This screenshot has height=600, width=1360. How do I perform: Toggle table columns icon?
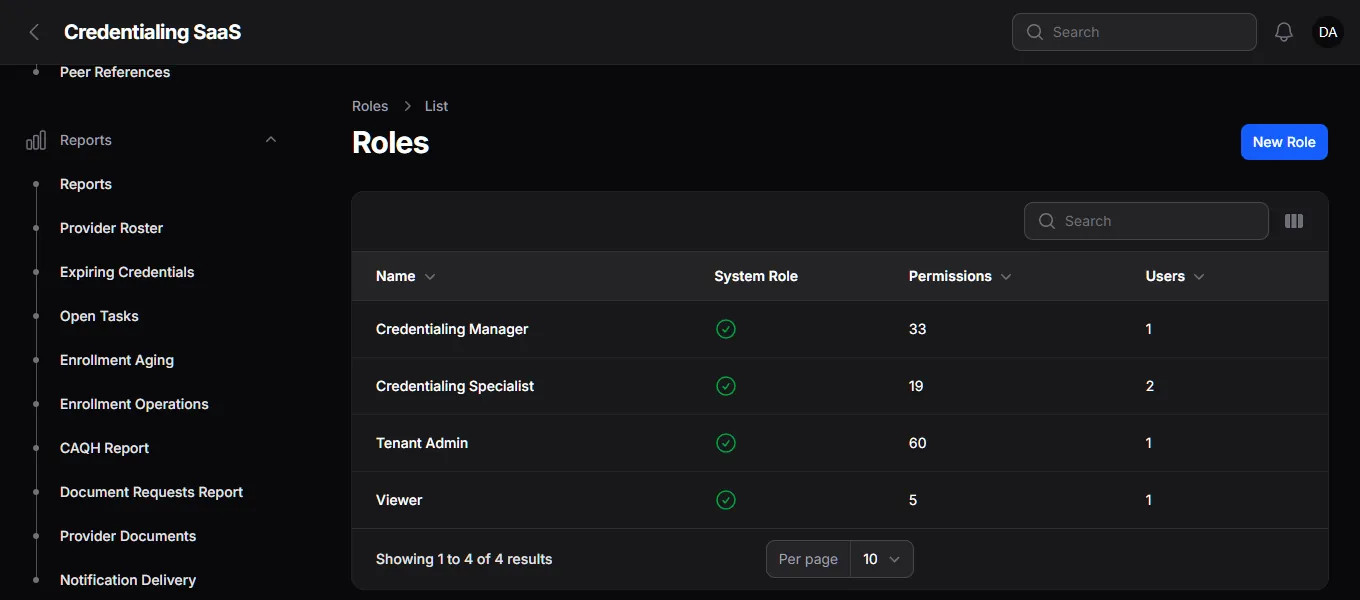pyautogui.click(x=1294, y=221)
